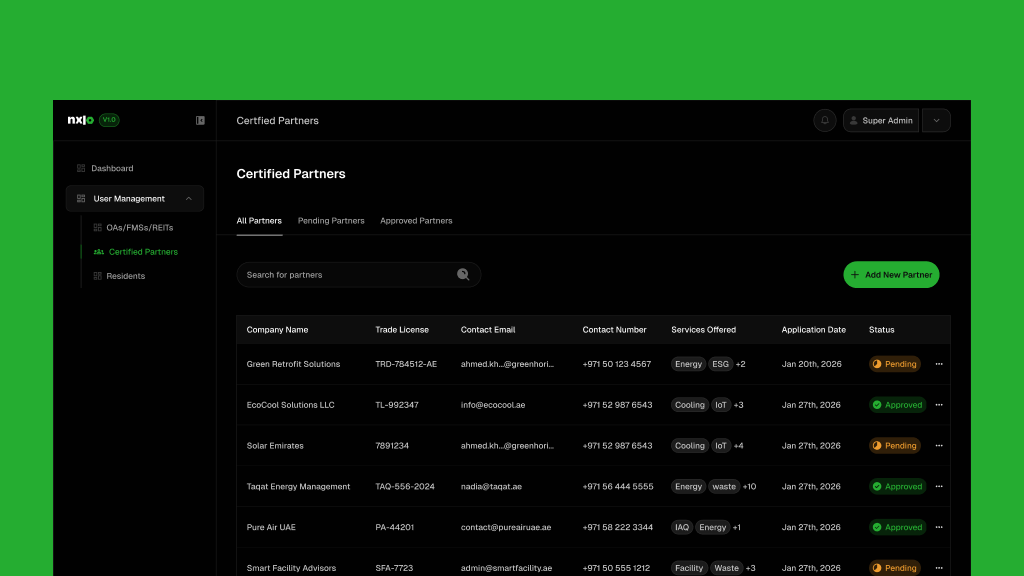Viewport: 1024px width, 576px height.
Task: Click email info@ecocool.ae
Action: 493,405
